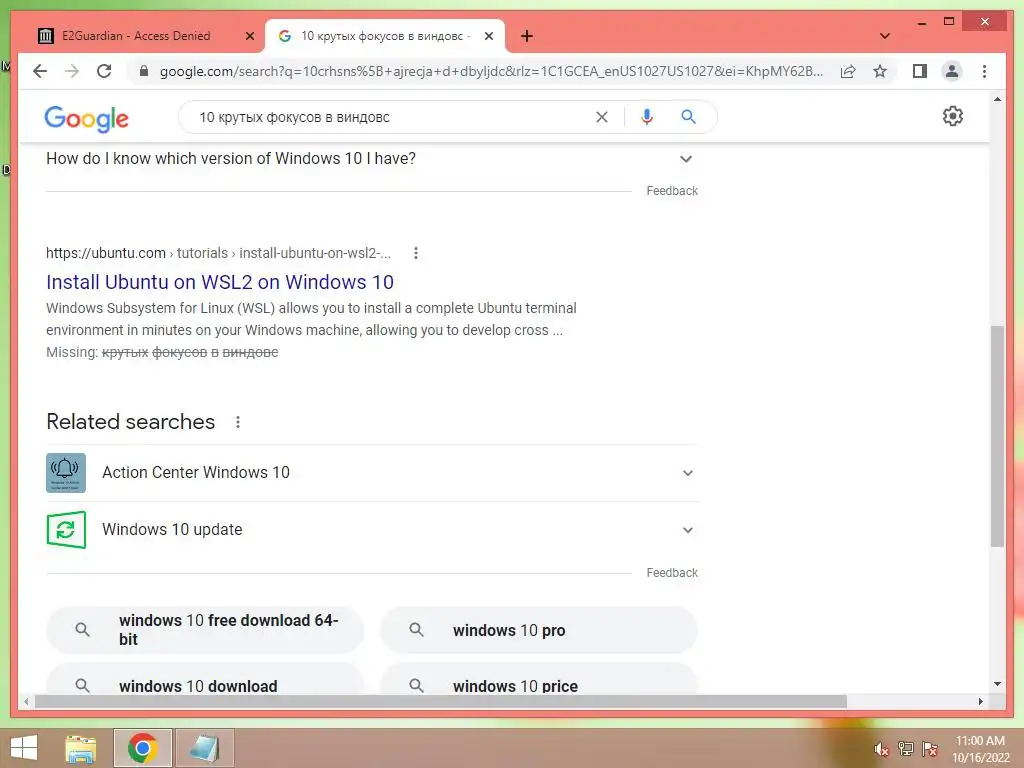Open Related searches options menu
Viewport: 1024px width, 768px height.
(x=238, y=422)
